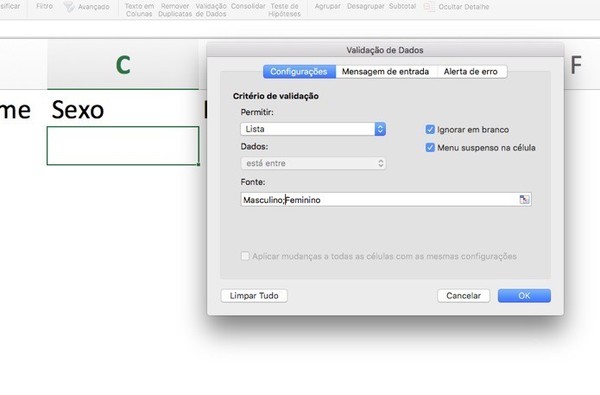The height and width of the screenshot is (395, 600).
Task: Click Texto em Colunas in ribbon
Action: tap(139, 10)
